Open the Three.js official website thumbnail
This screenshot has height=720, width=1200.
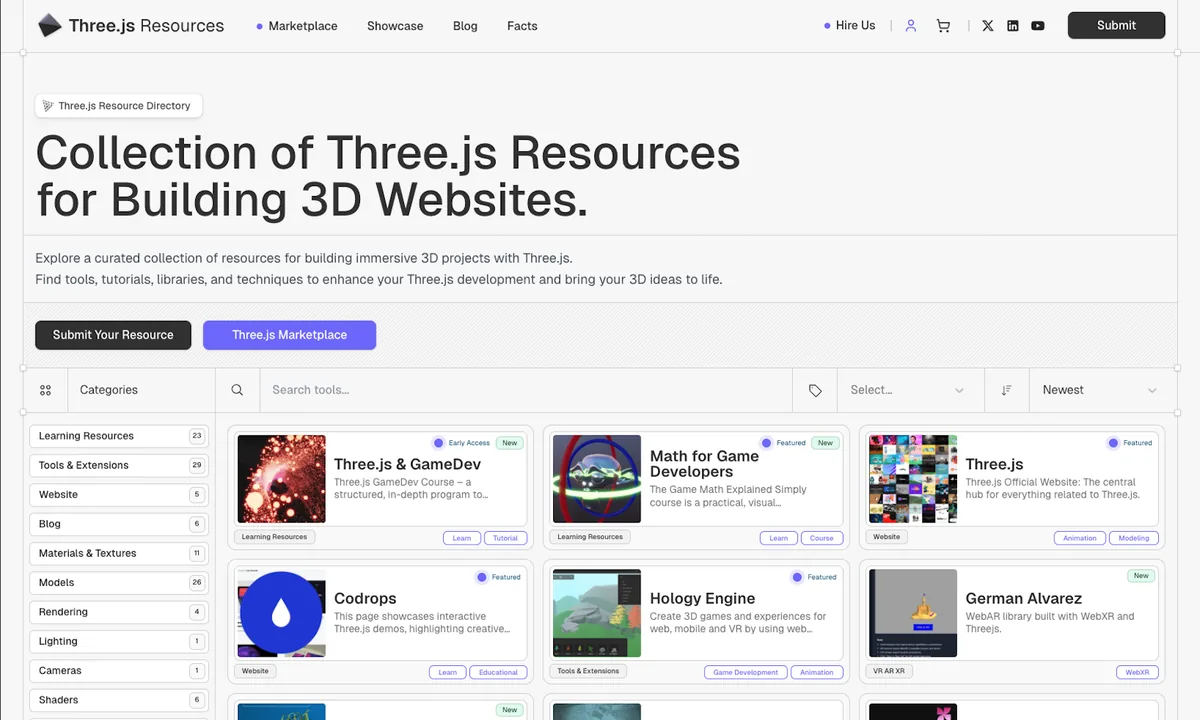(913, 479)
